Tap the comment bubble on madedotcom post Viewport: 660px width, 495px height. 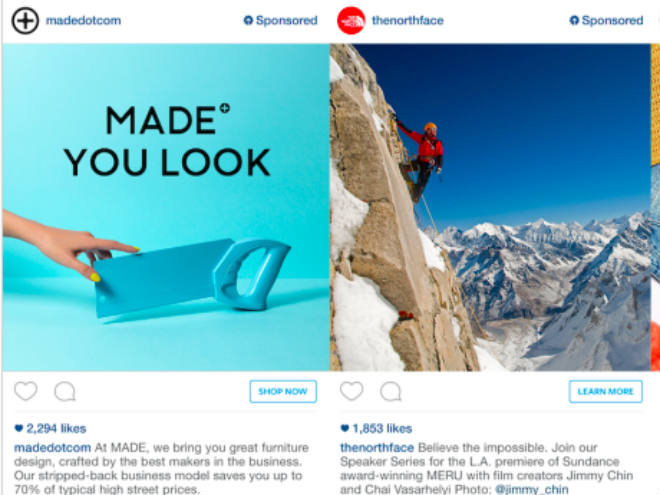(65, 391)
